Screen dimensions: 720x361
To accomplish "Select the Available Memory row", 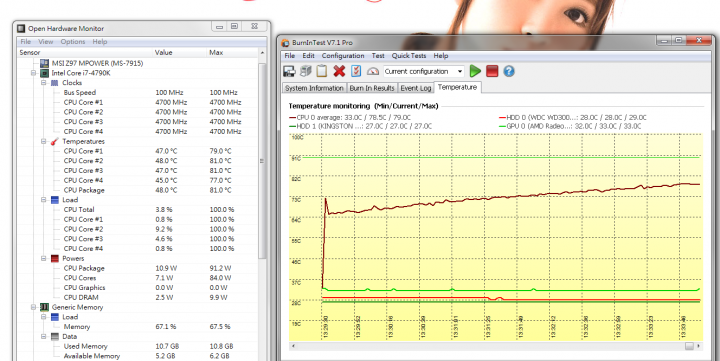I will coord(138,356).
